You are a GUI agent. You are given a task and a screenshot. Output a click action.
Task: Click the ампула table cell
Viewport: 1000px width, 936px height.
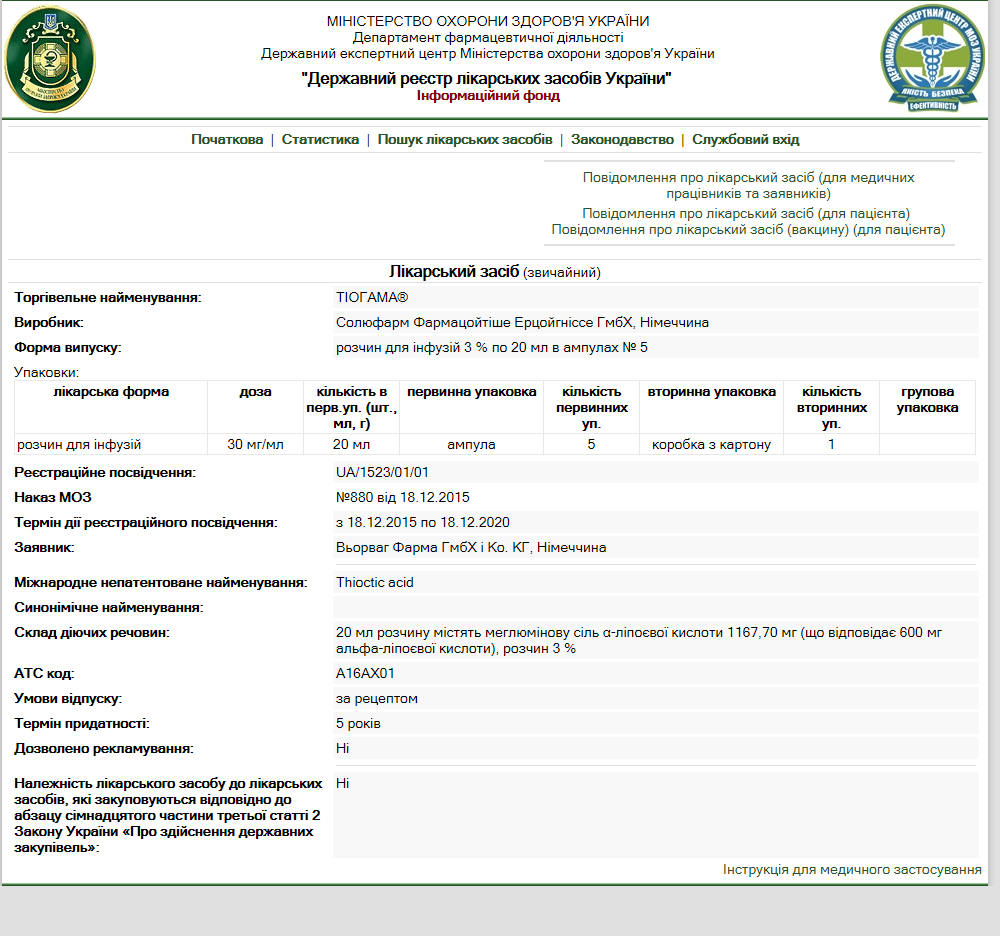(x=471, y=444)
